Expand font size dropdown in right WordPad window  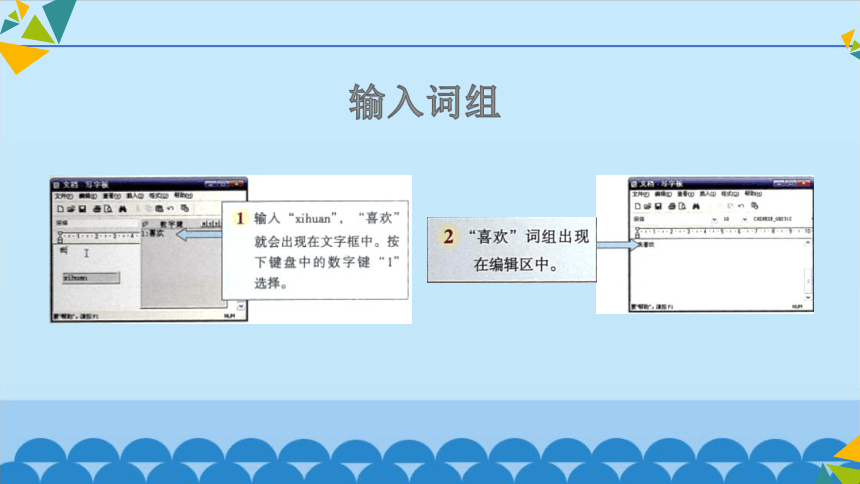pos(744,220)
